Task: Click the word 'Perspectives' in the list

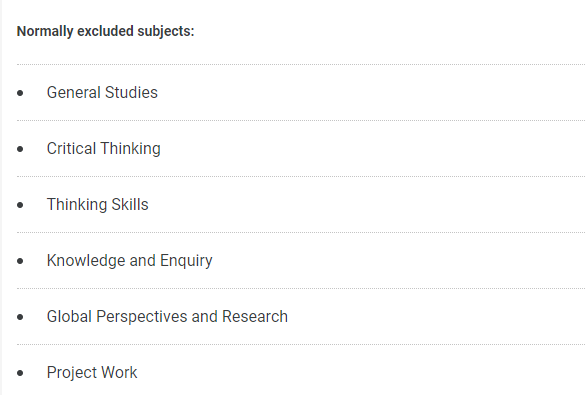Action: point(142,317)
